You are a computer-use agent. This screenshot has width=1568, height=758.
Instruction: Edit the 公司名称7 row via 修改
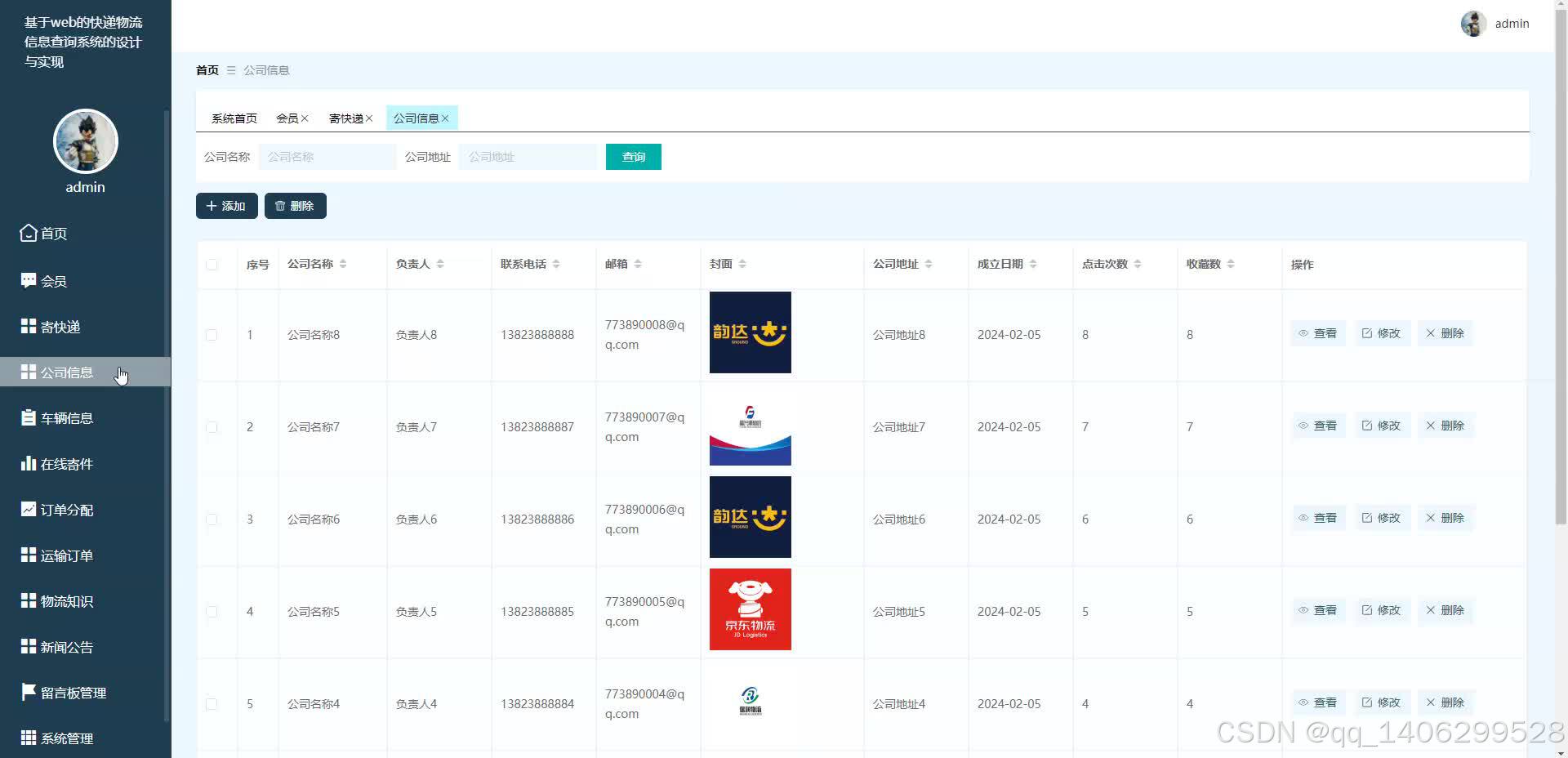tap(1381, 426)
